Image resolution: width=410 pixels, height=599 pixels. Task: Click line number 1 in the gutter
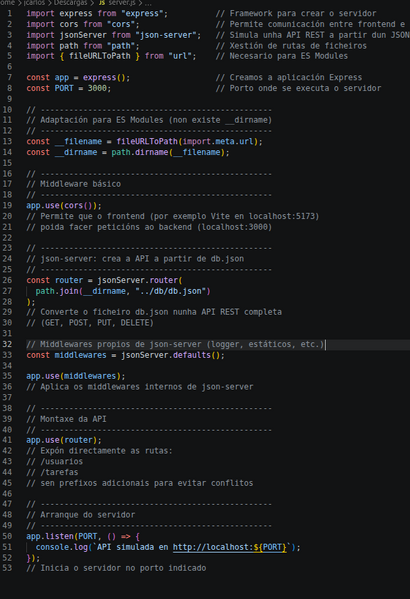pyautogui.click(x=10, y=13)
